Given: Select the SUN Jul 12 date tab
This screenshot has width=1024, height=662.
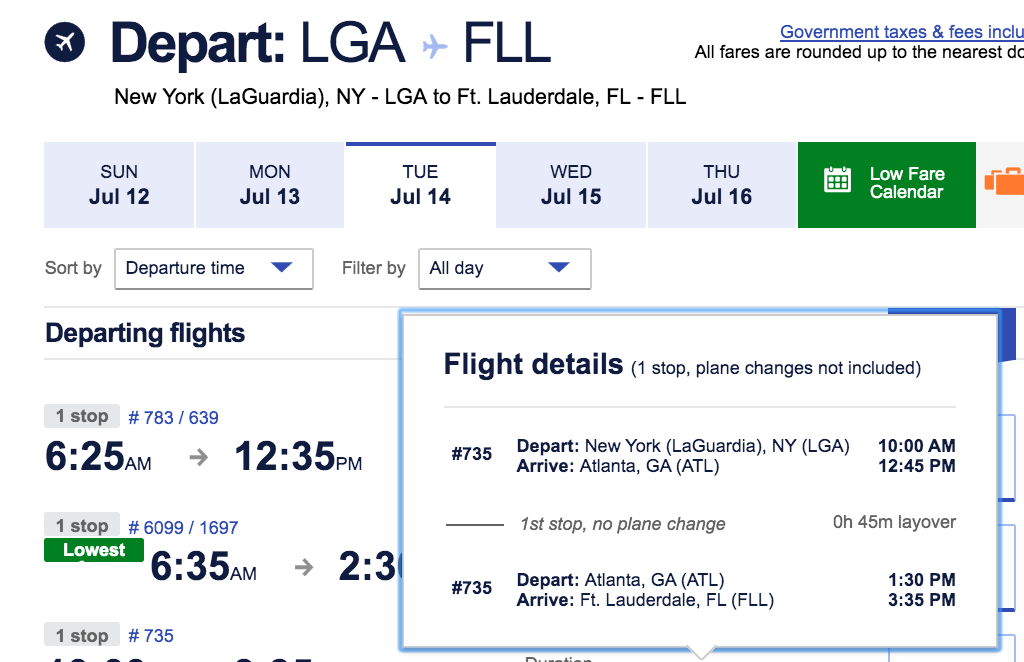Looking at the screenshot, I should tap(119, 185).
